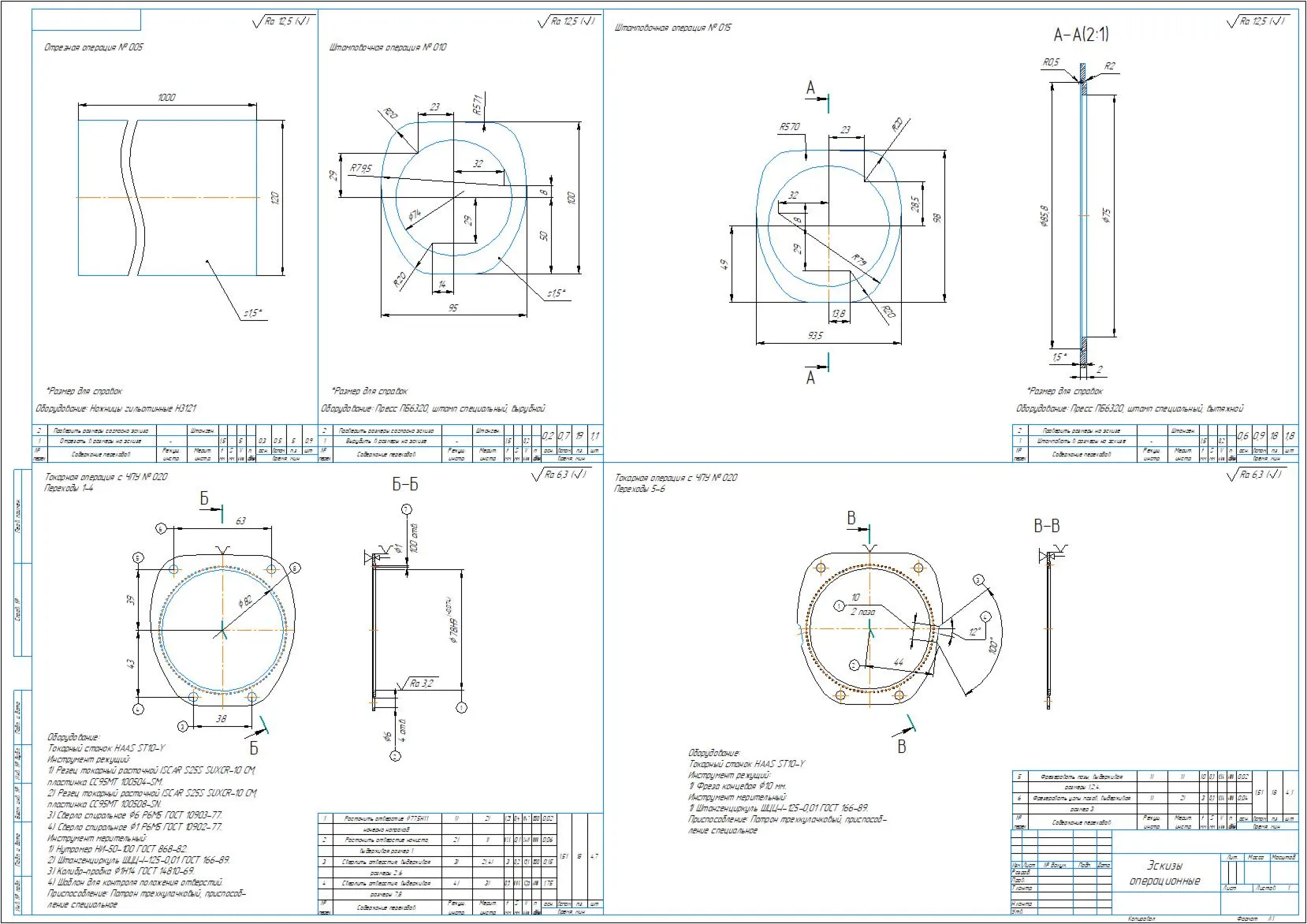The width and height of the screenshot is (1307, 924).
Task: Click the lower section marker letter Б
Action: point(254,746)
